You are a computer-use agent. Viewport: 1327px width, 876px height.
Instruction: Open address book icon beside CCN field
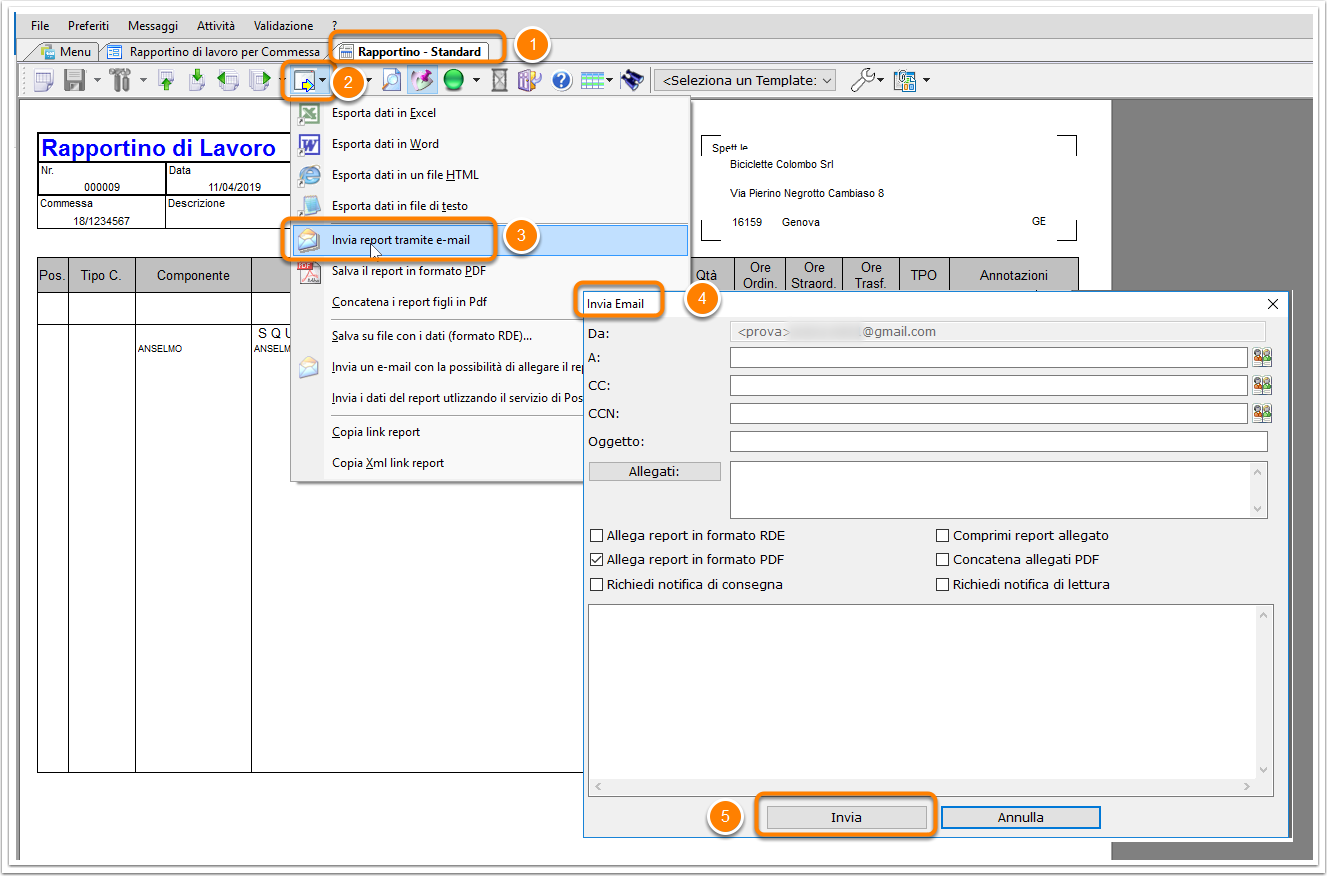(x=1262, y=413)
